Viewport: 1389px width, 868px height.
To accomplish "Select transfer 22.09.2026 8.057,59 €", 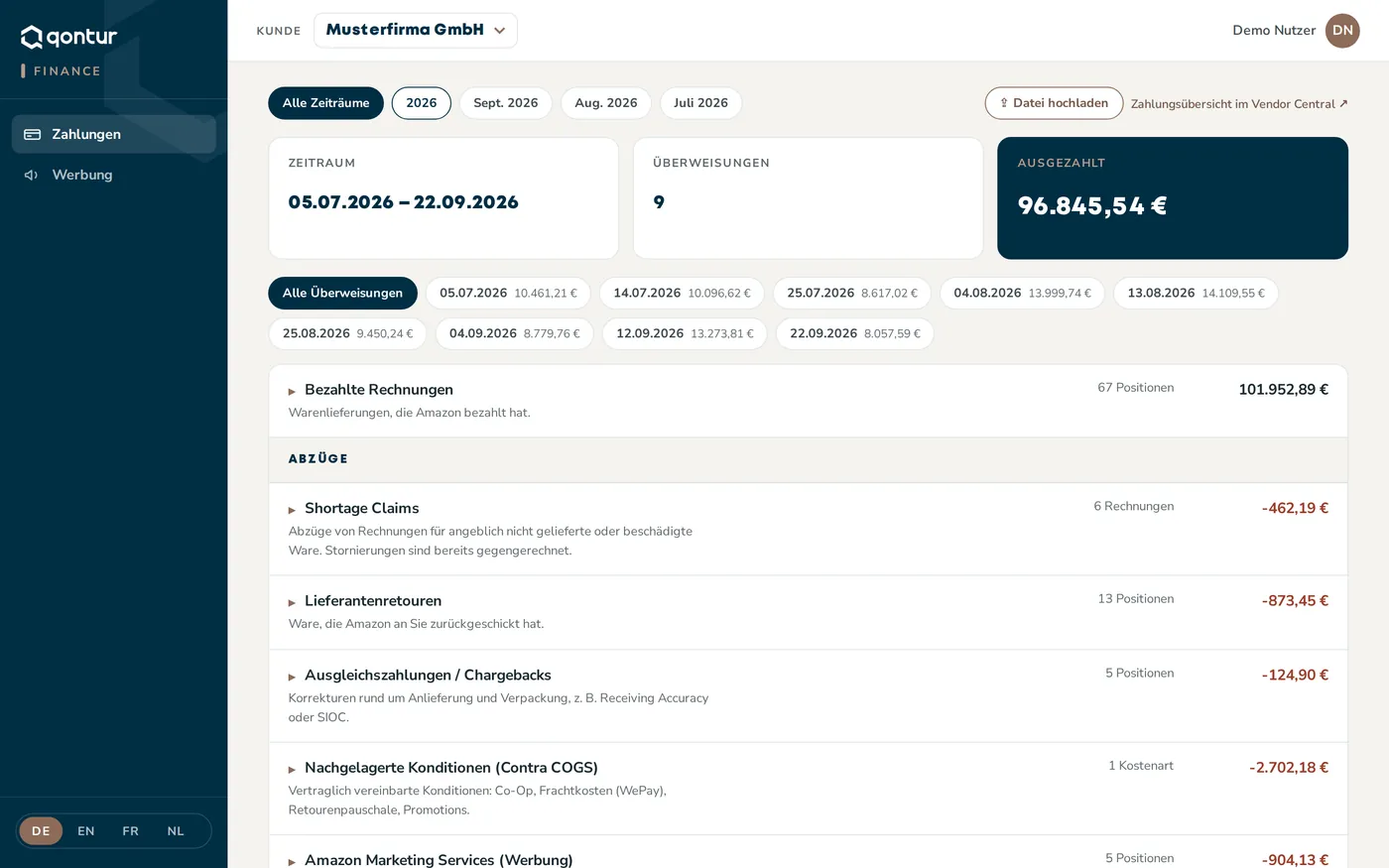I will click(x=854, y=334).
